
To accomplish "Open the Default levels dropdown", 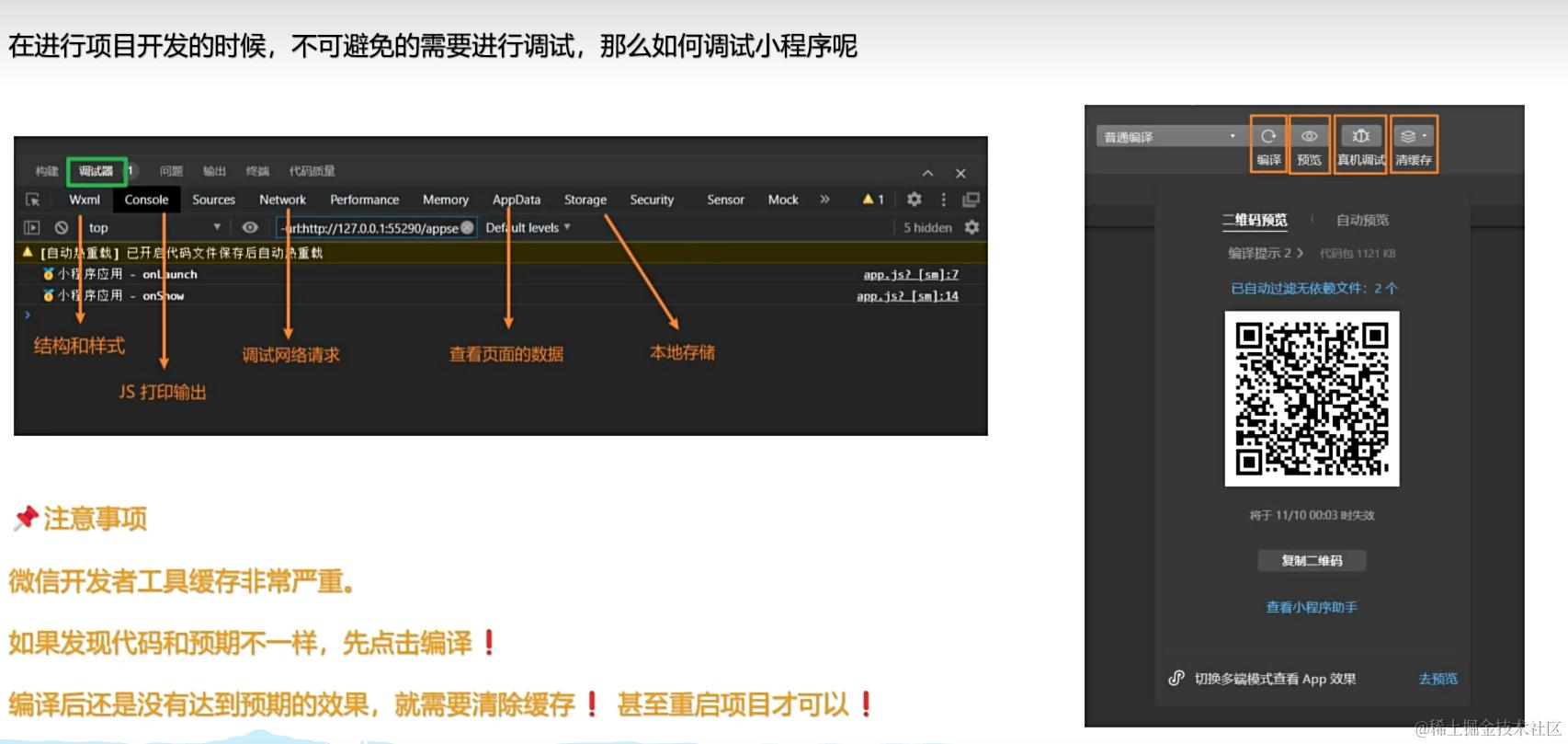I will click(x=528, y=227).
